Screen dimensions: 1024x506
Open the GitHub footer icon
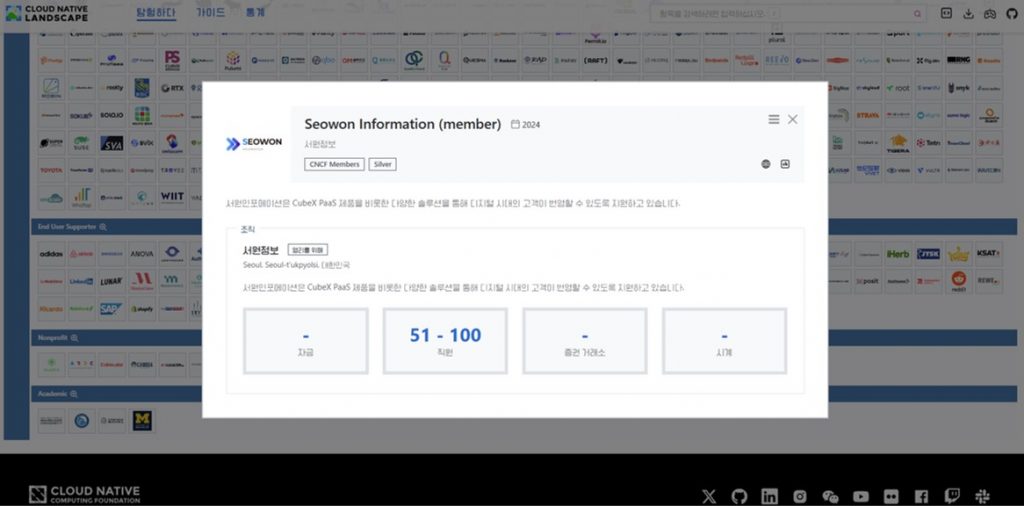[x=739, y=496]
